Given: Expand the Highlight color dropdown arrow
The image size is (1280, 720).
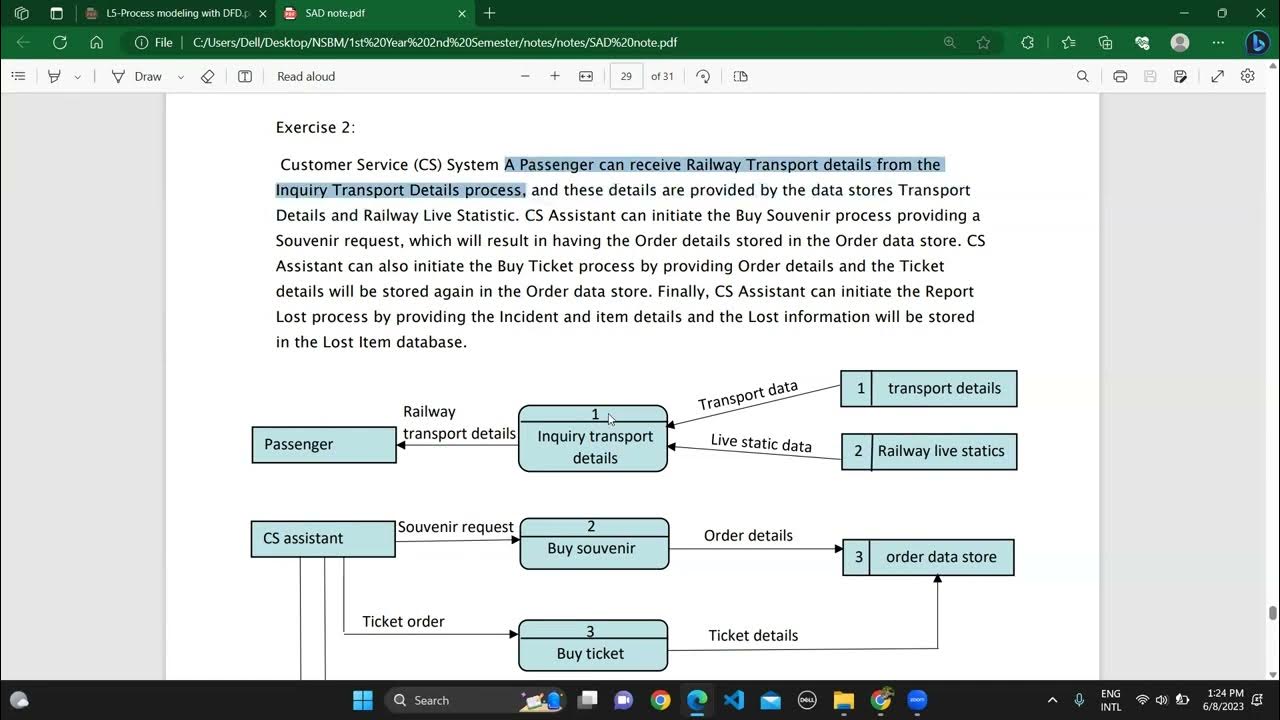Looking at the screenshot, I should click(x=77, y=77).
